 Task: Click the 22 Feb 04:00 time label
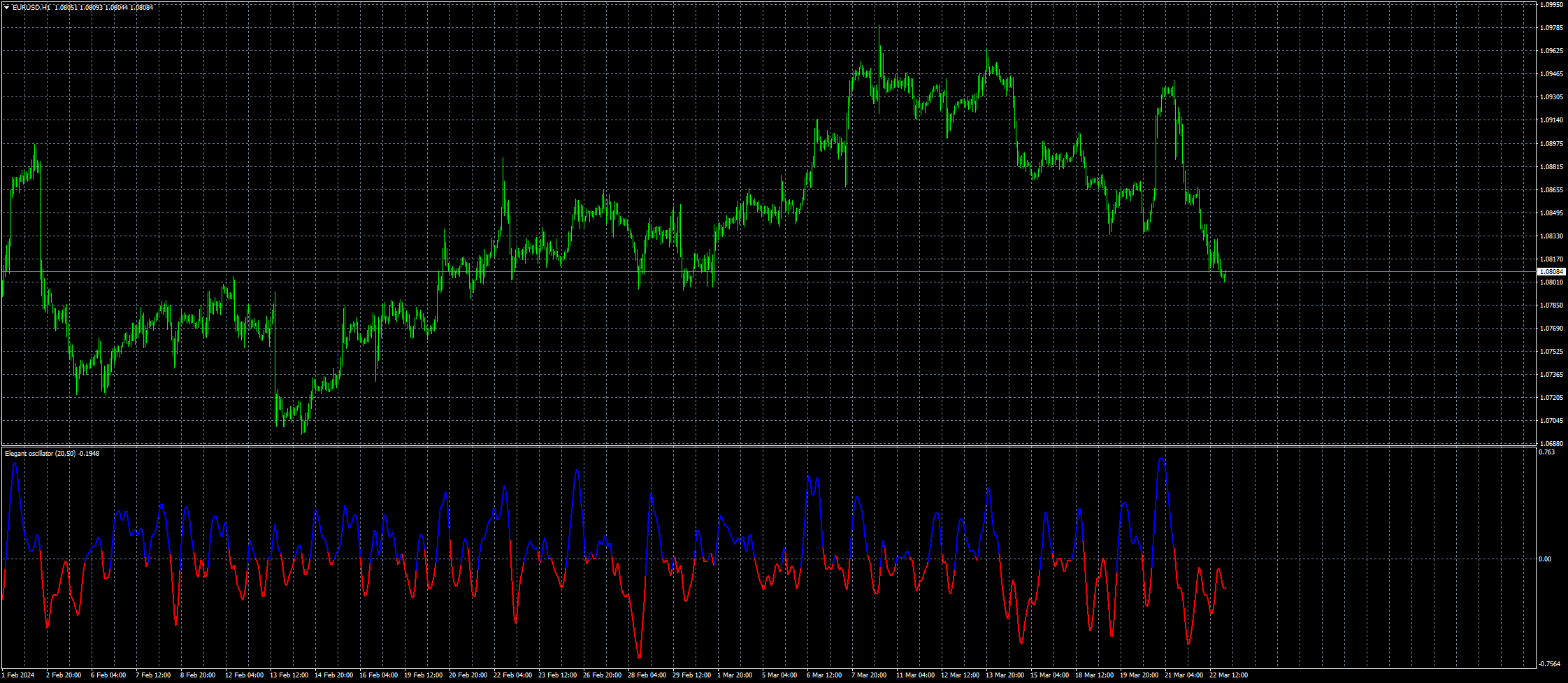(x=512, y=675)
